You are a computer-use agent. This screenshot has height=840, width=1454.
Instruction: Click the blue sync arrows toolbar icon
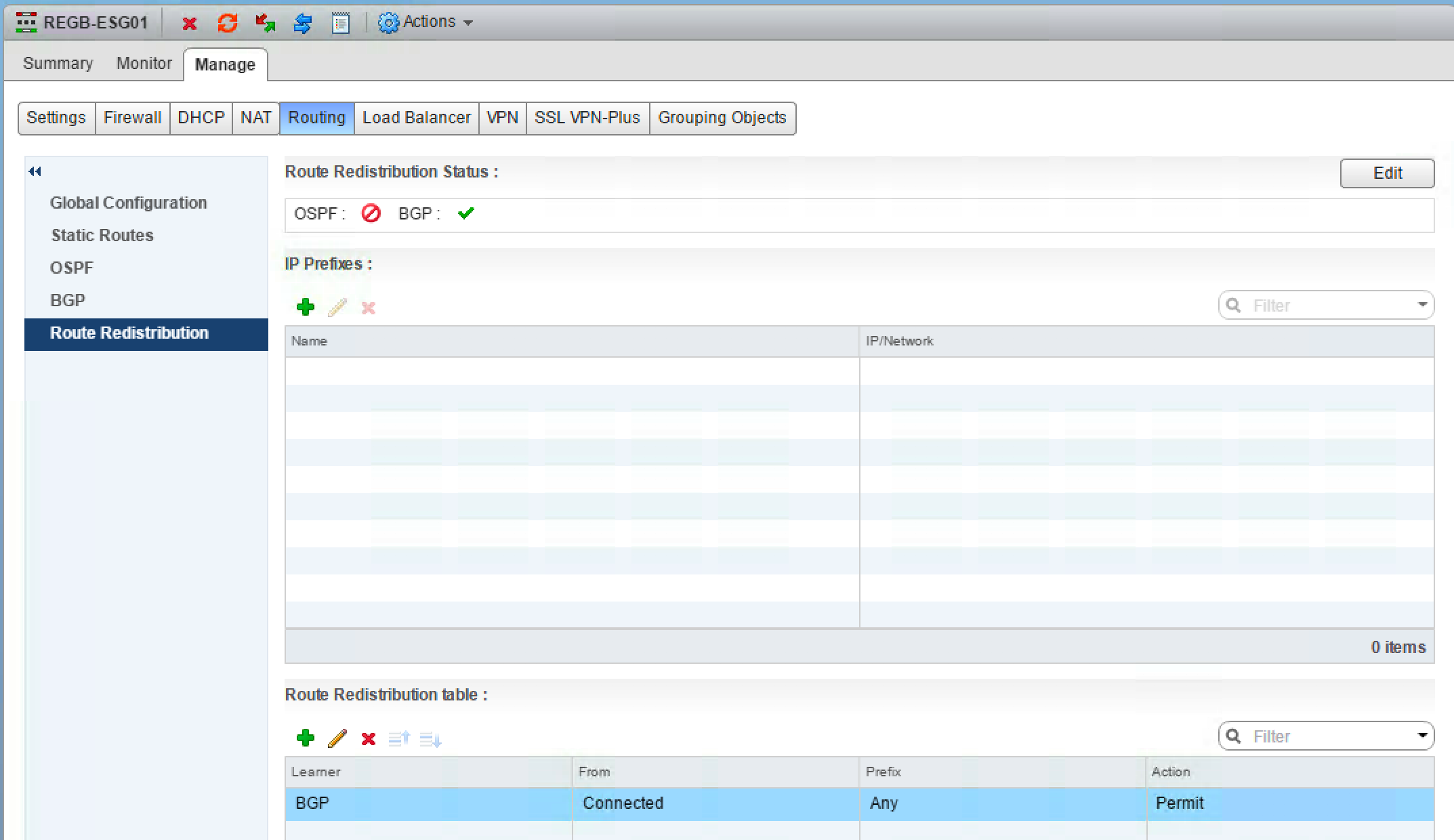pos(303,24)
